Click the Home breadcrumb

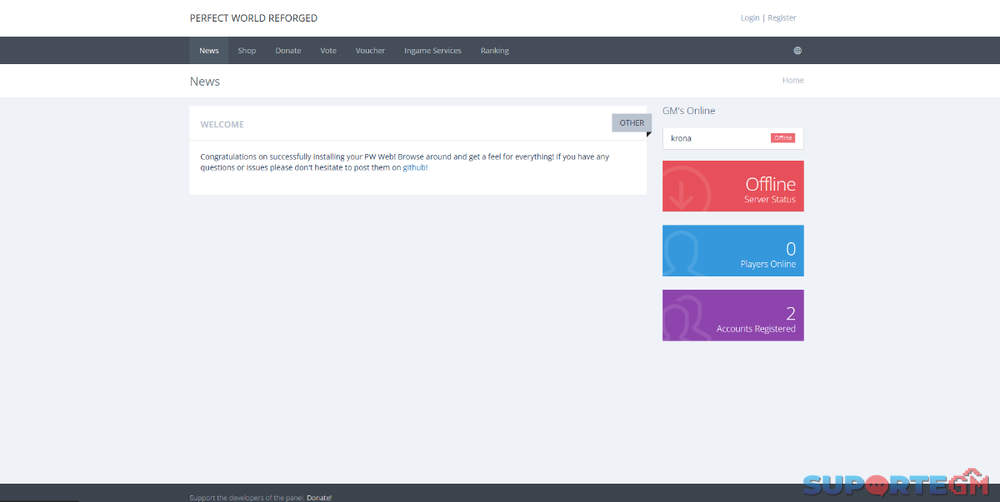click(792, 80)
